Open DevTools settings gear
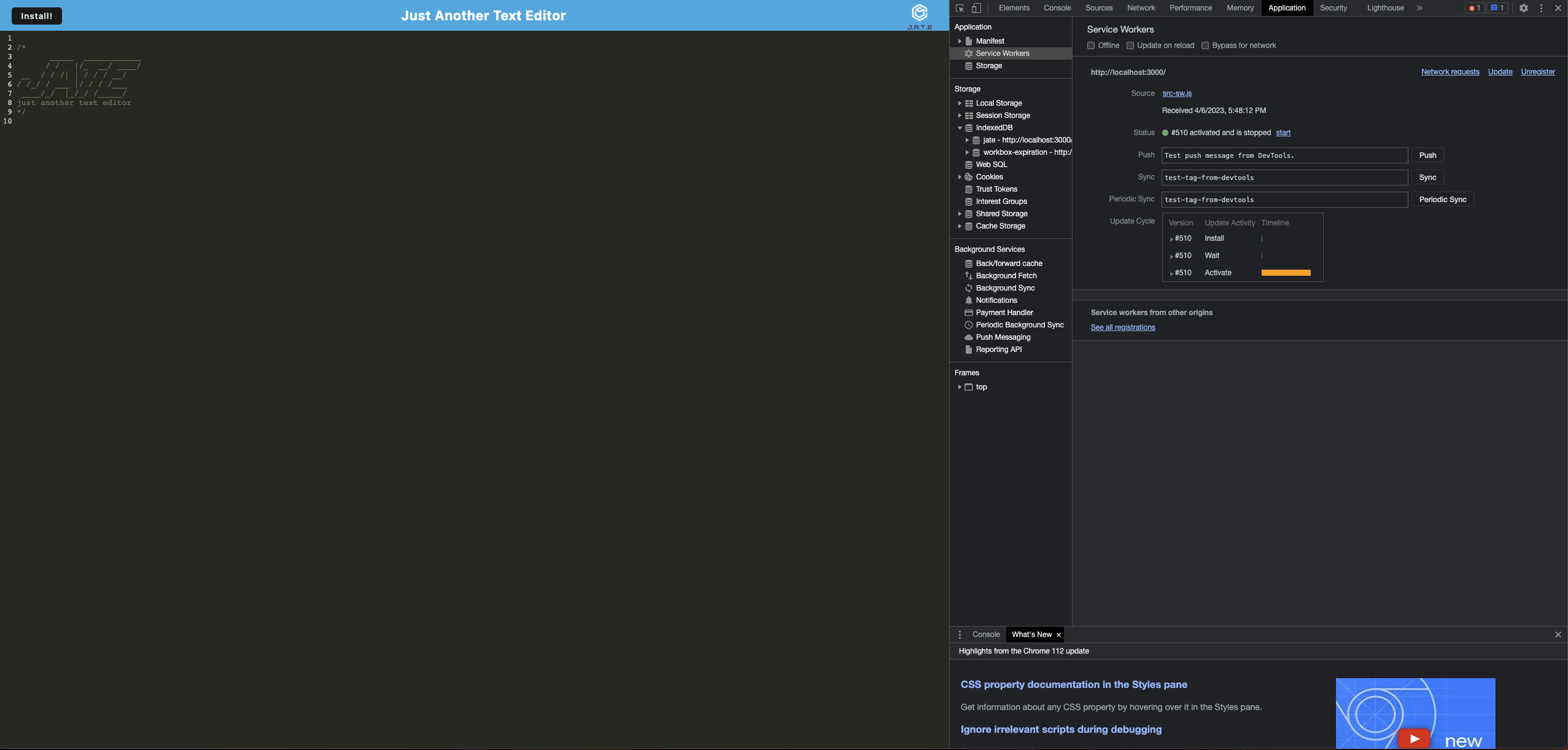The height and width of the screenshot is (750, 1568). 1524,8
